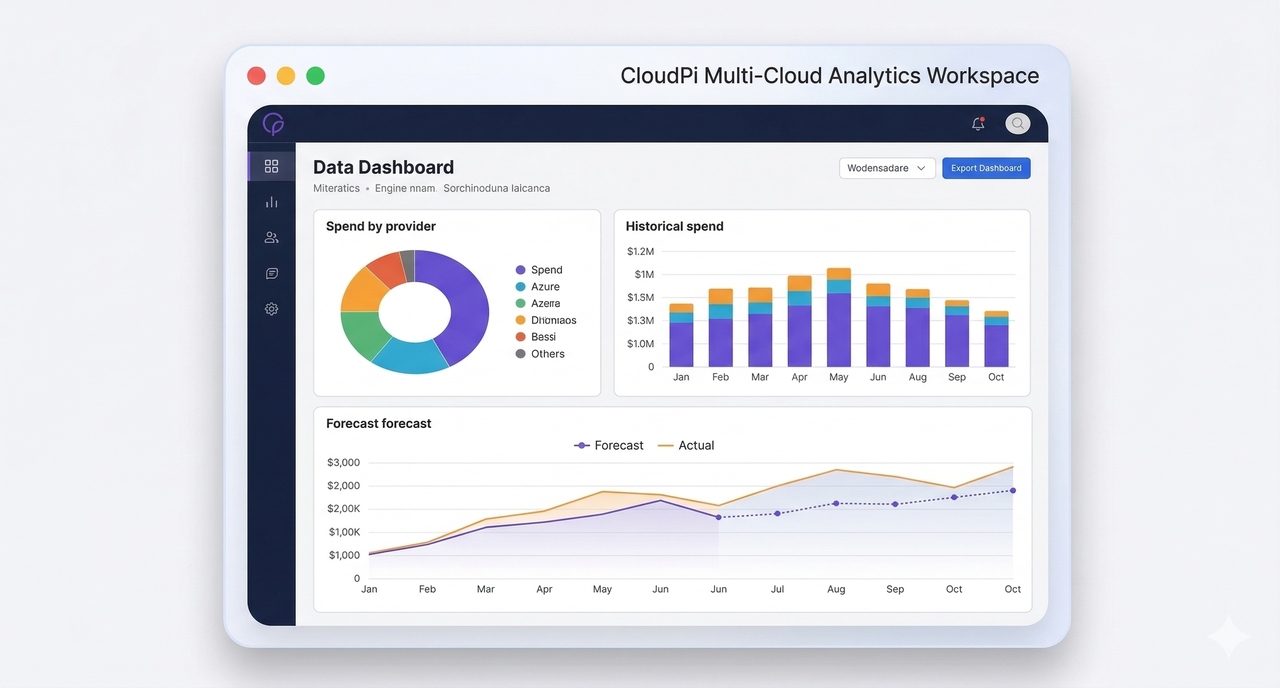The width and height of the screenshot is (1280, 688).
Task: Click the Actual legend item in line chart
Action: (686, 445)
